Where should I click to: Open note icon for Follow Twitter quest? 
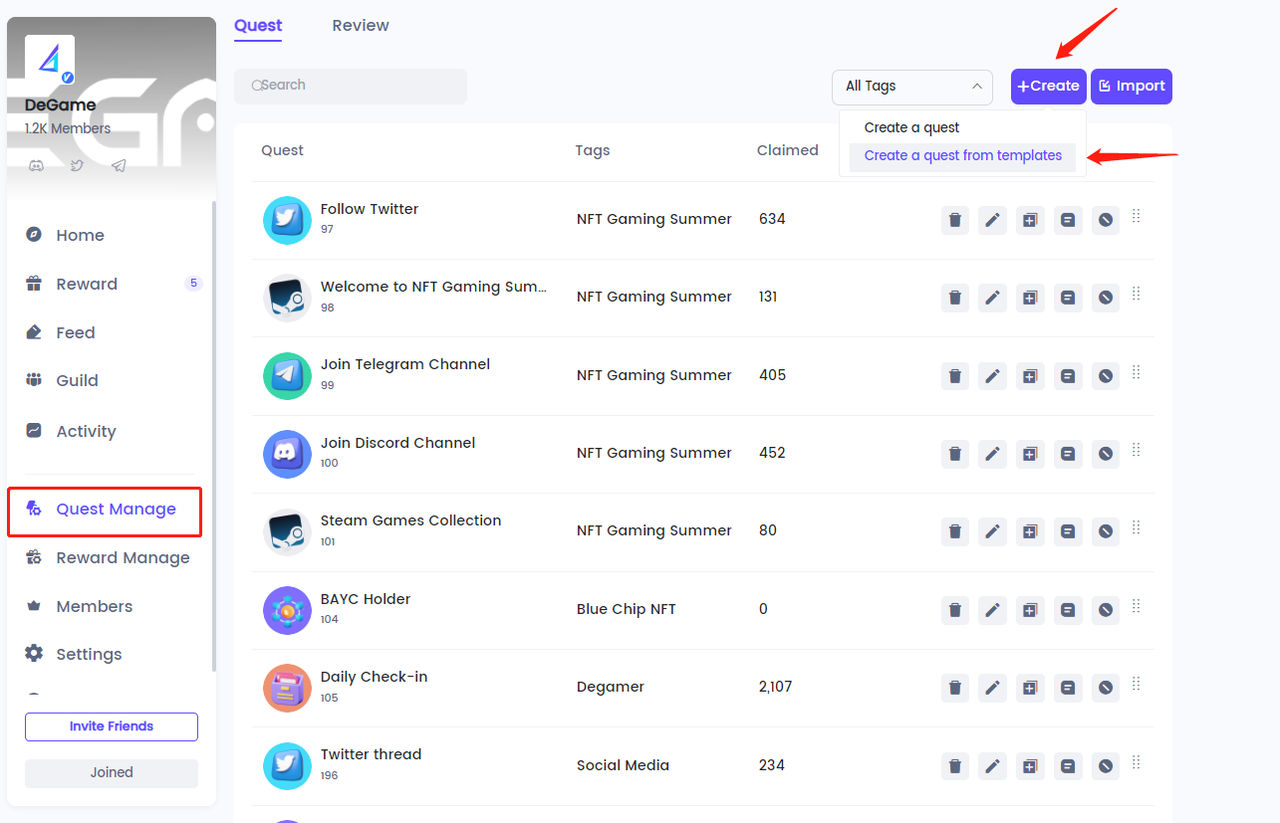1068,220
